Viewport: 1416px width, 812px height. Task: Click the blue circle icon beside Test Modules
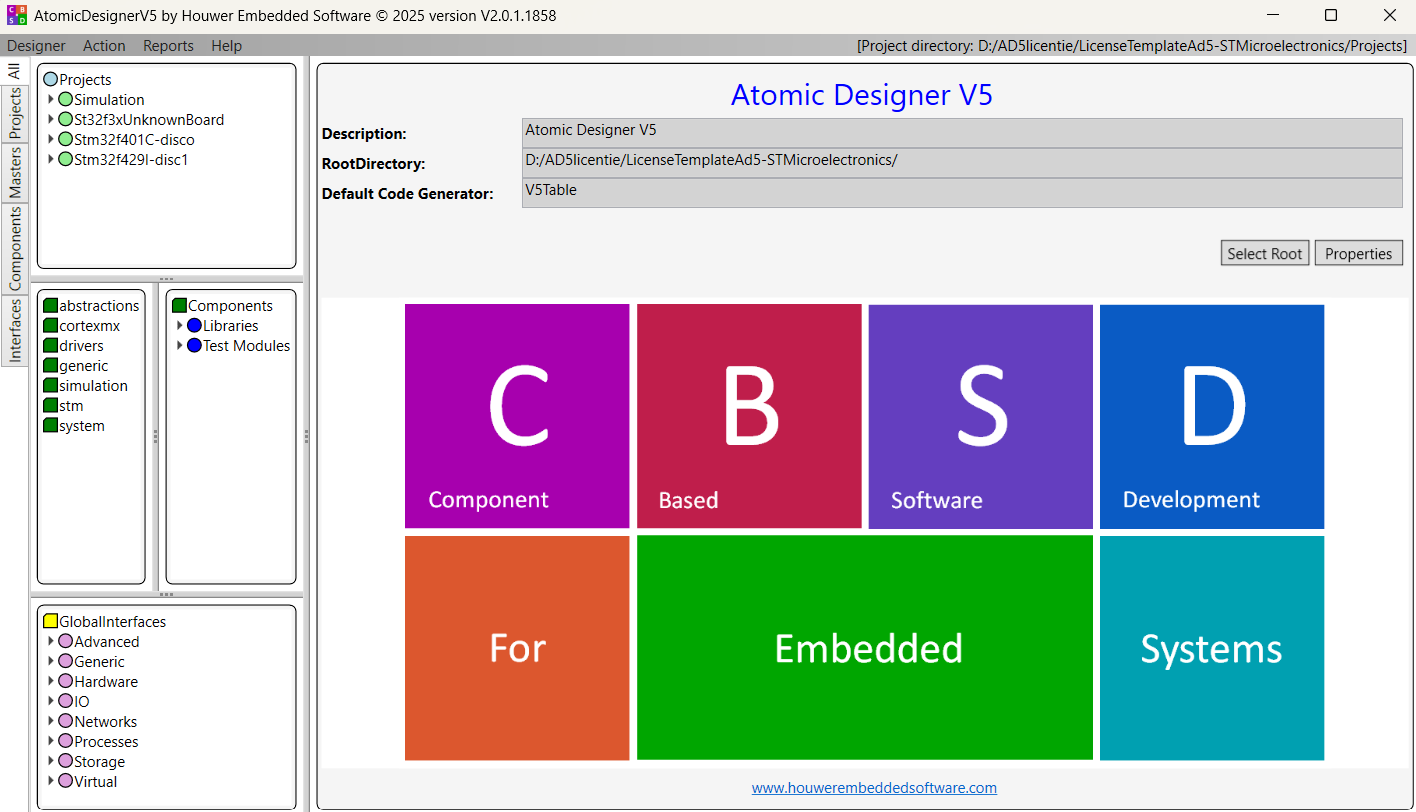[x=194, y=346]
